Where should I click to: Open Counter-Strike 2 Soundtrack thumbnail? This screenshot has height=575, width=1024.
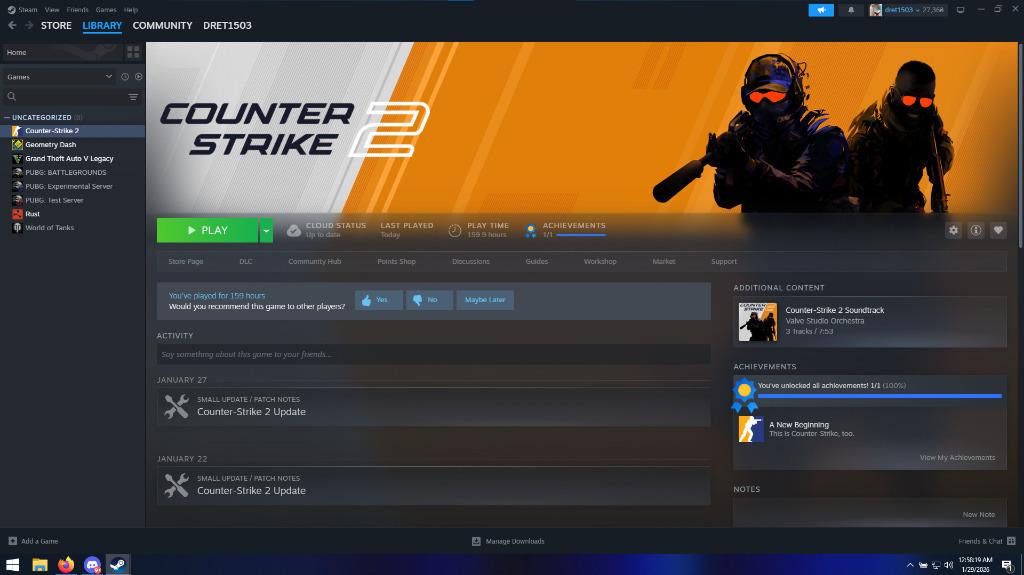758,322
